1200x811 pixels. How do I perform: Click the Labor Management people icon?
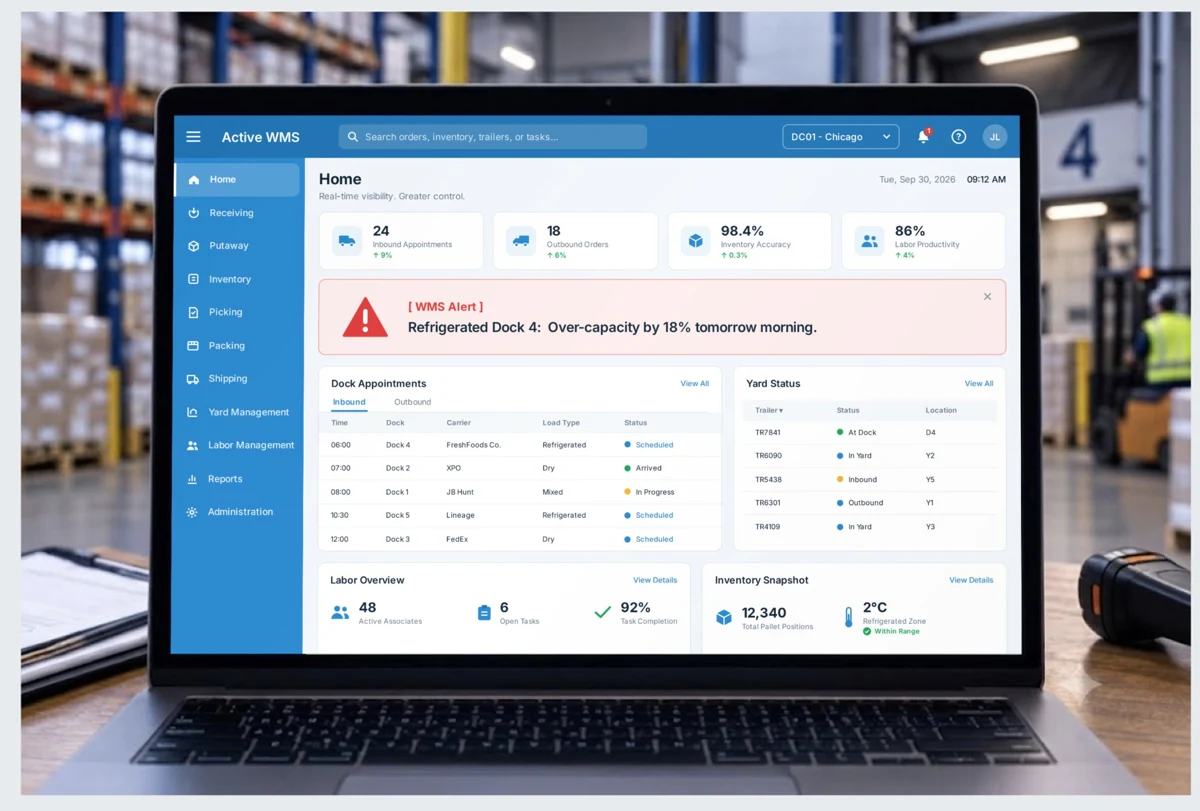193,446
